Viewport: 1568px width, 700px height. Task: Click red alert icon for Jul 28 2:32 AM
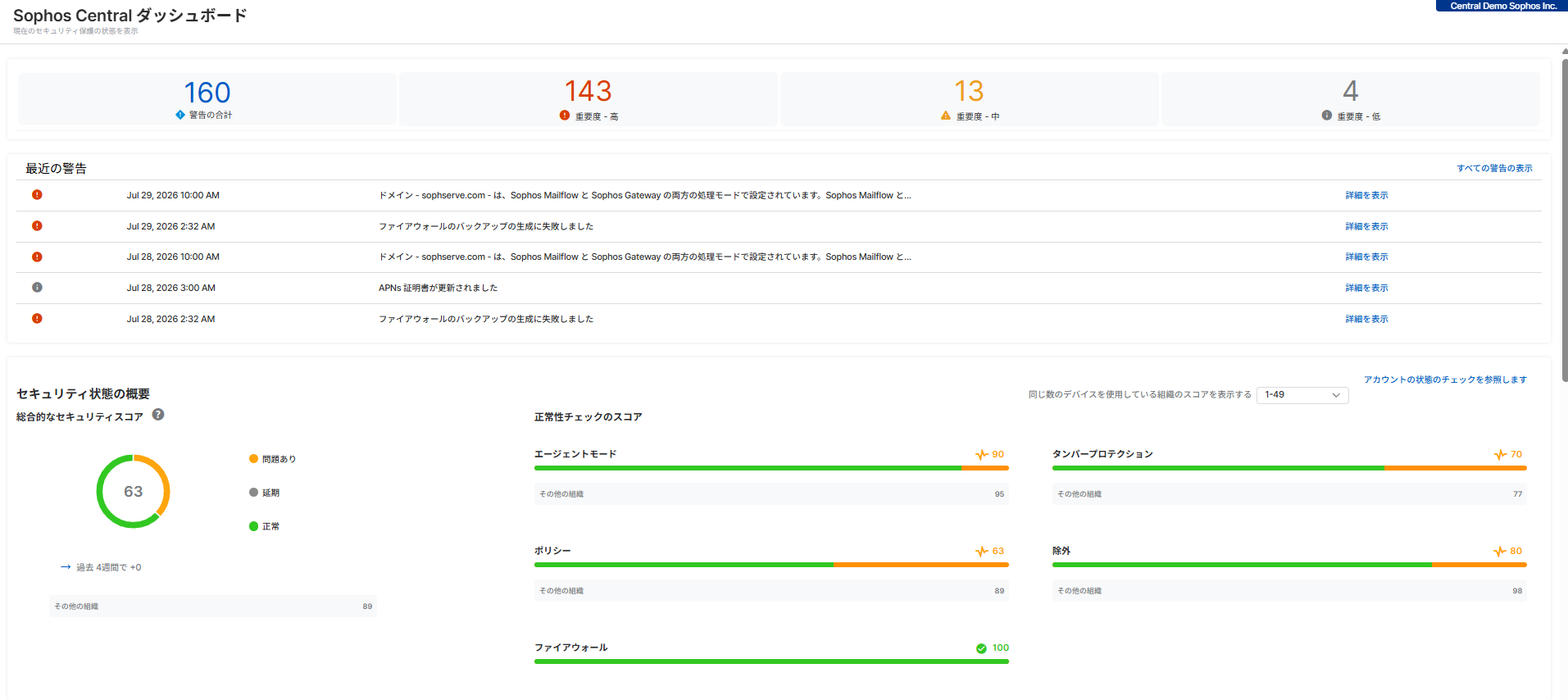pyautogui.click(x=37, y=319)
